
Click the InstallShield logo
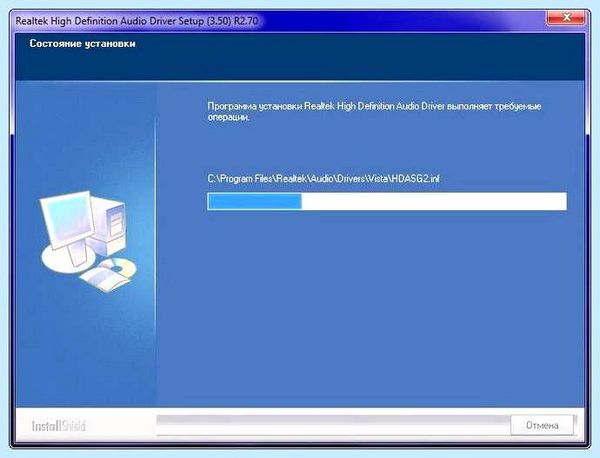pos(59,426)
